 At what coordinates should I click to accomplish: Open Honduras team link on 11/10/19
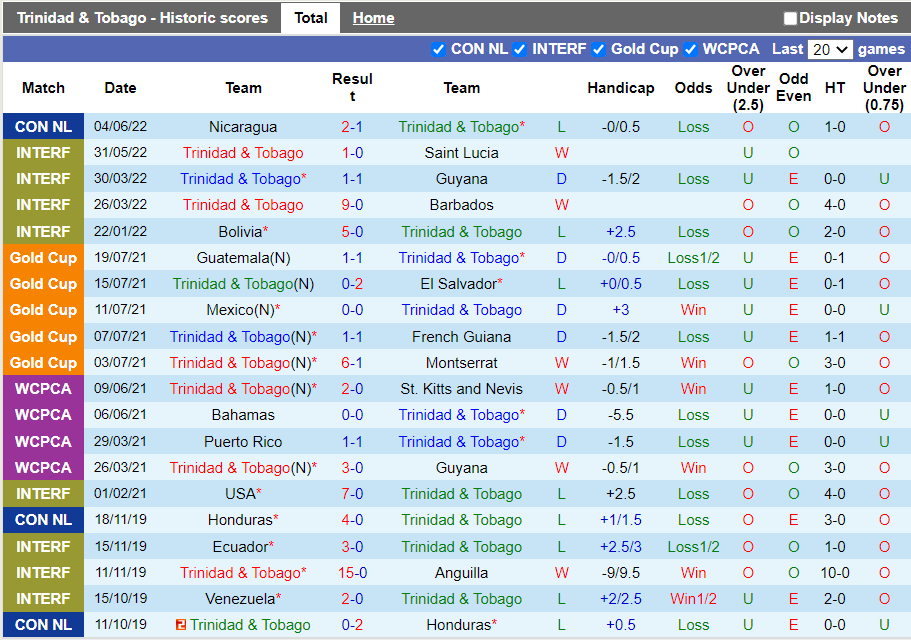[x=461, y=625]
